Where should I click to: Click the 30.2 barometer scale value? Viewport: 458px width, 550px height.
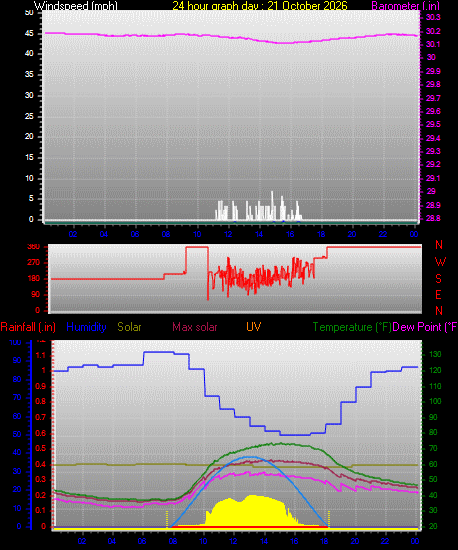pos(433,31)
